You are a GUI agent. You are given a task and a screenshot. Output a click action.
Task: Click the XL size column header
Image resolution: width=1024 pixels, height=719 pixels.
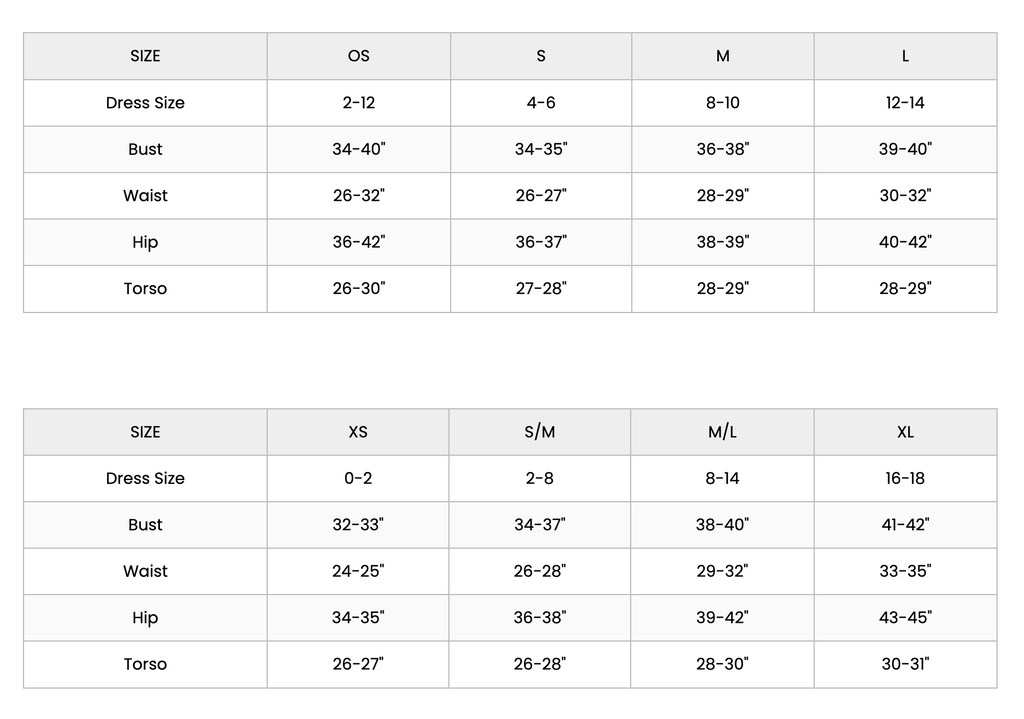coord(905,432)
